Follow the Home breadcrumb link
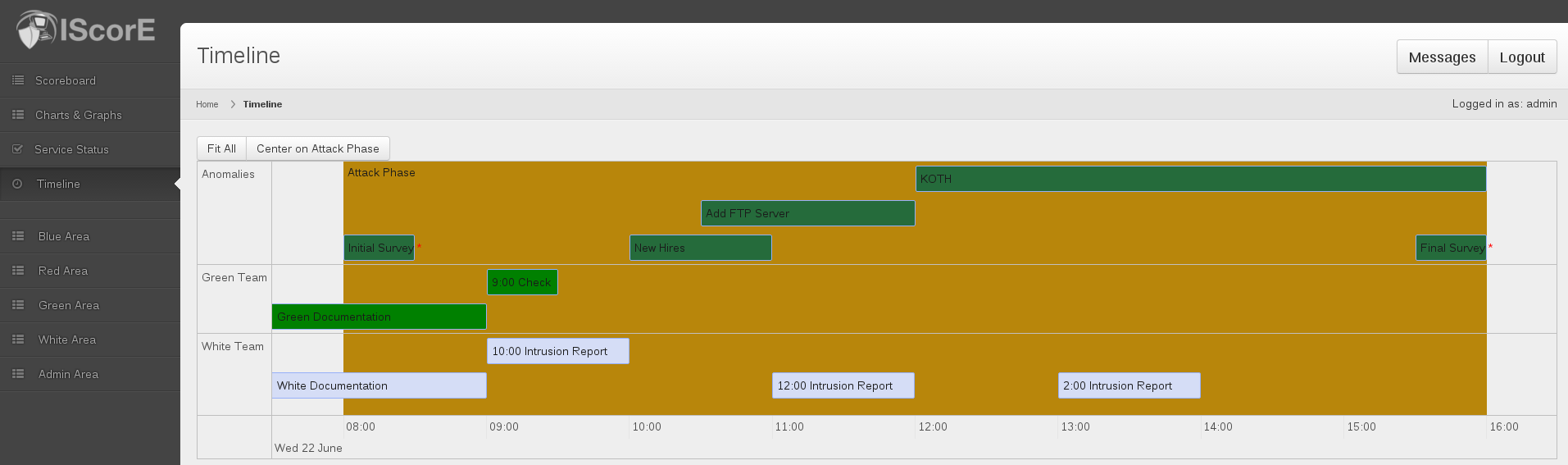Image resolution: width=1568 pixels, height=465 pixels. [207, 104]
